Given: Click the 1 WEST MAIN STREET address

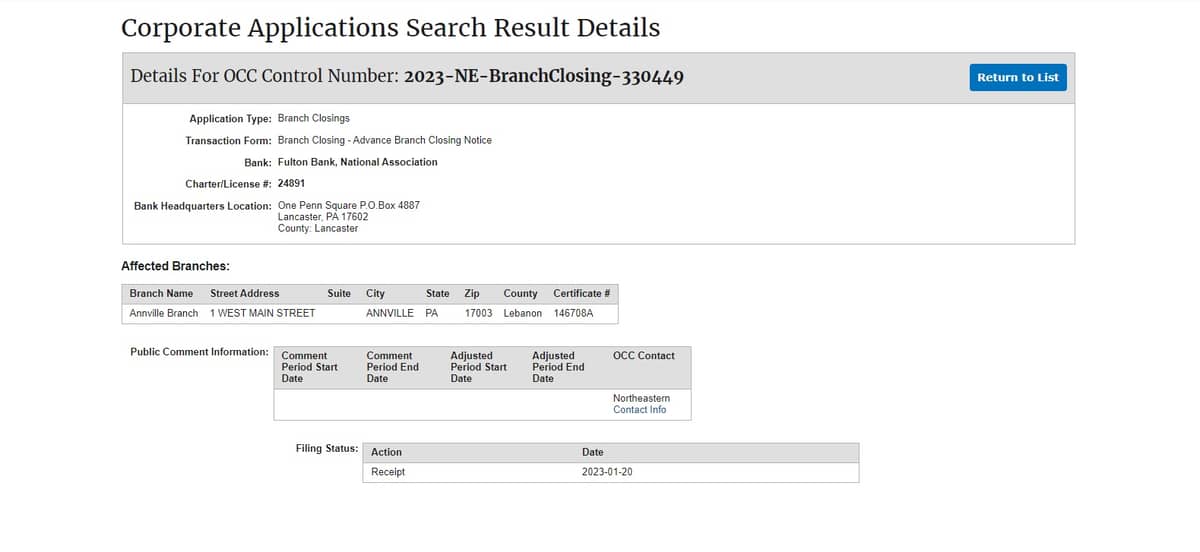Looking at the screenshot, I should [262, 313].
